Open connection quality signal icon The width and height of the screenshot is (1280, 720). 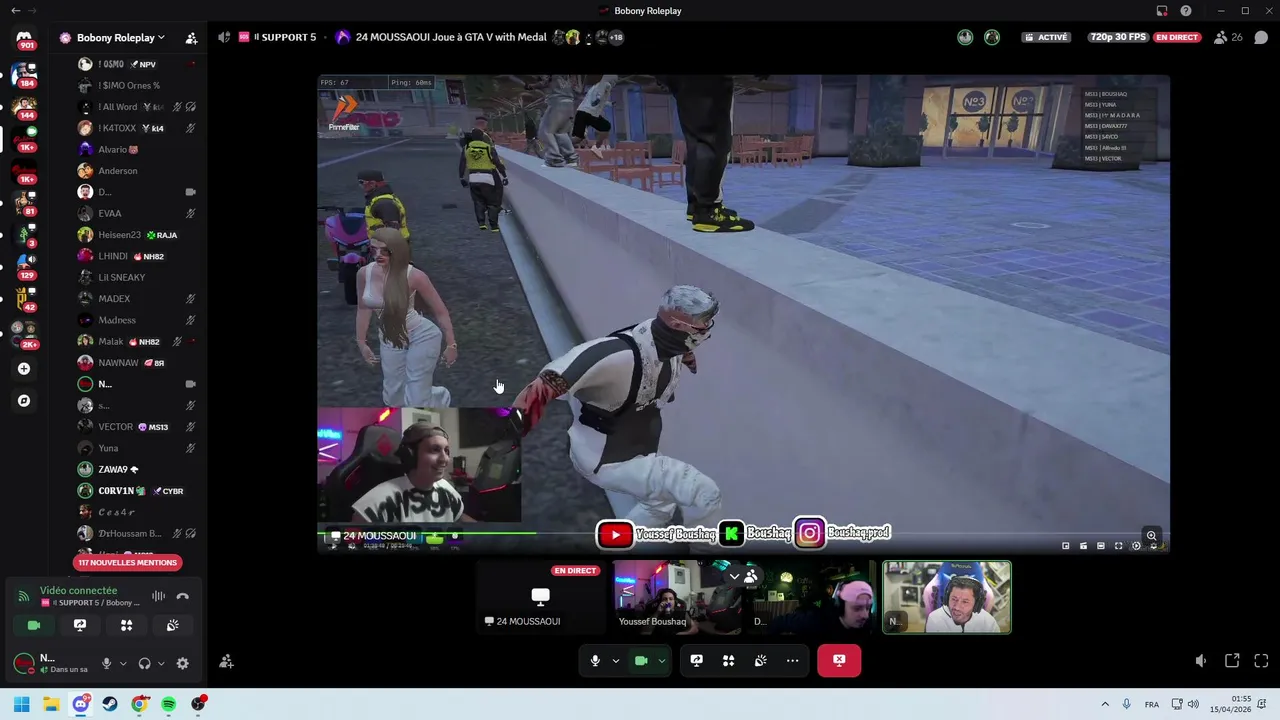(24, 596)
